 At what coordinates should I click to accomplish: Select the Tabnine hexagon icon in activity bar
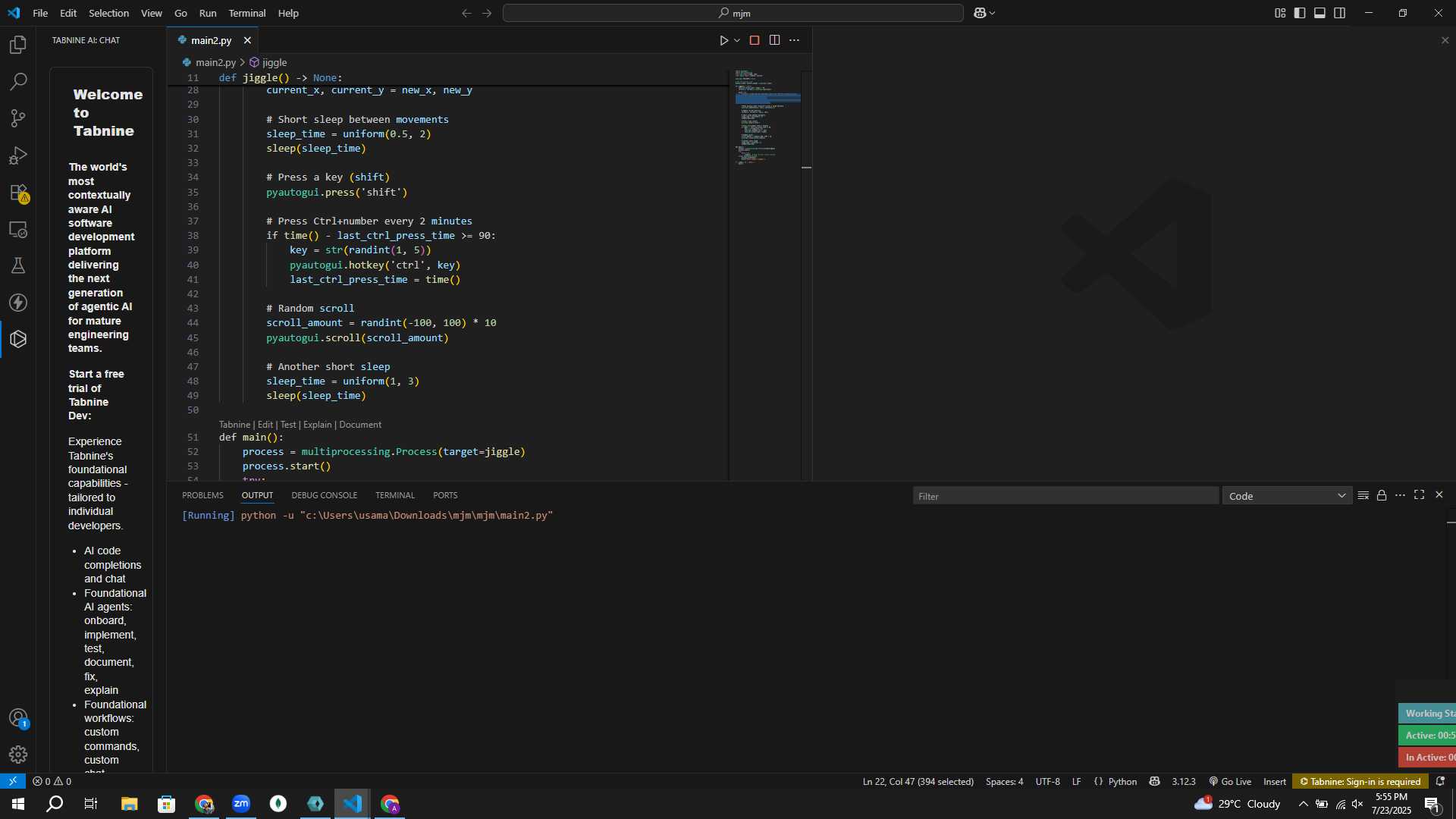click(x=18, y=339)
